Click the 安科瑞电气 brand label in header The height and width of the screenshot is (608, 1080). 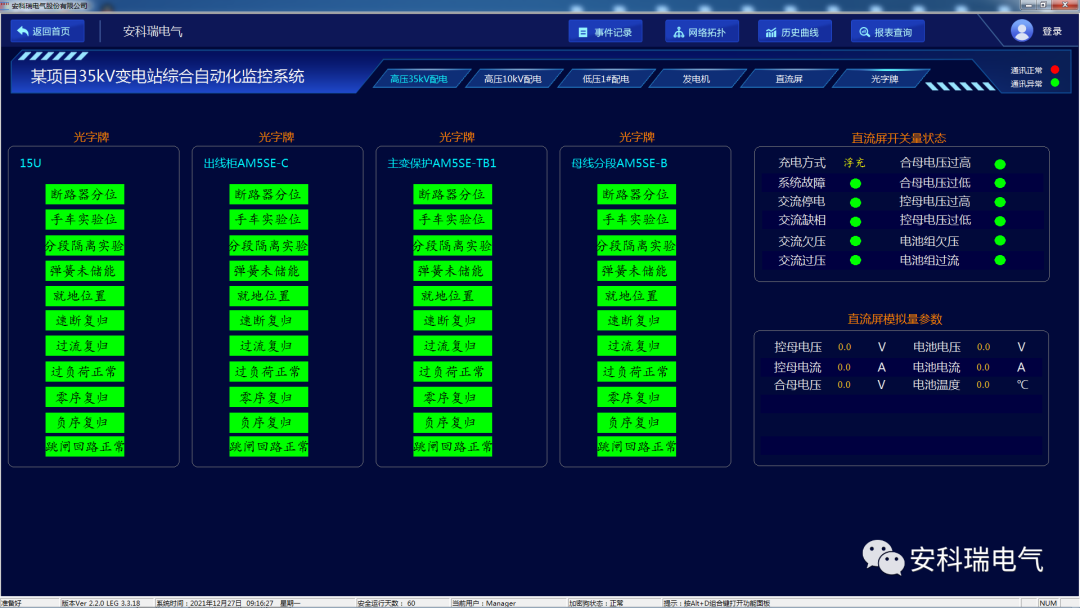tap(152, 31)
